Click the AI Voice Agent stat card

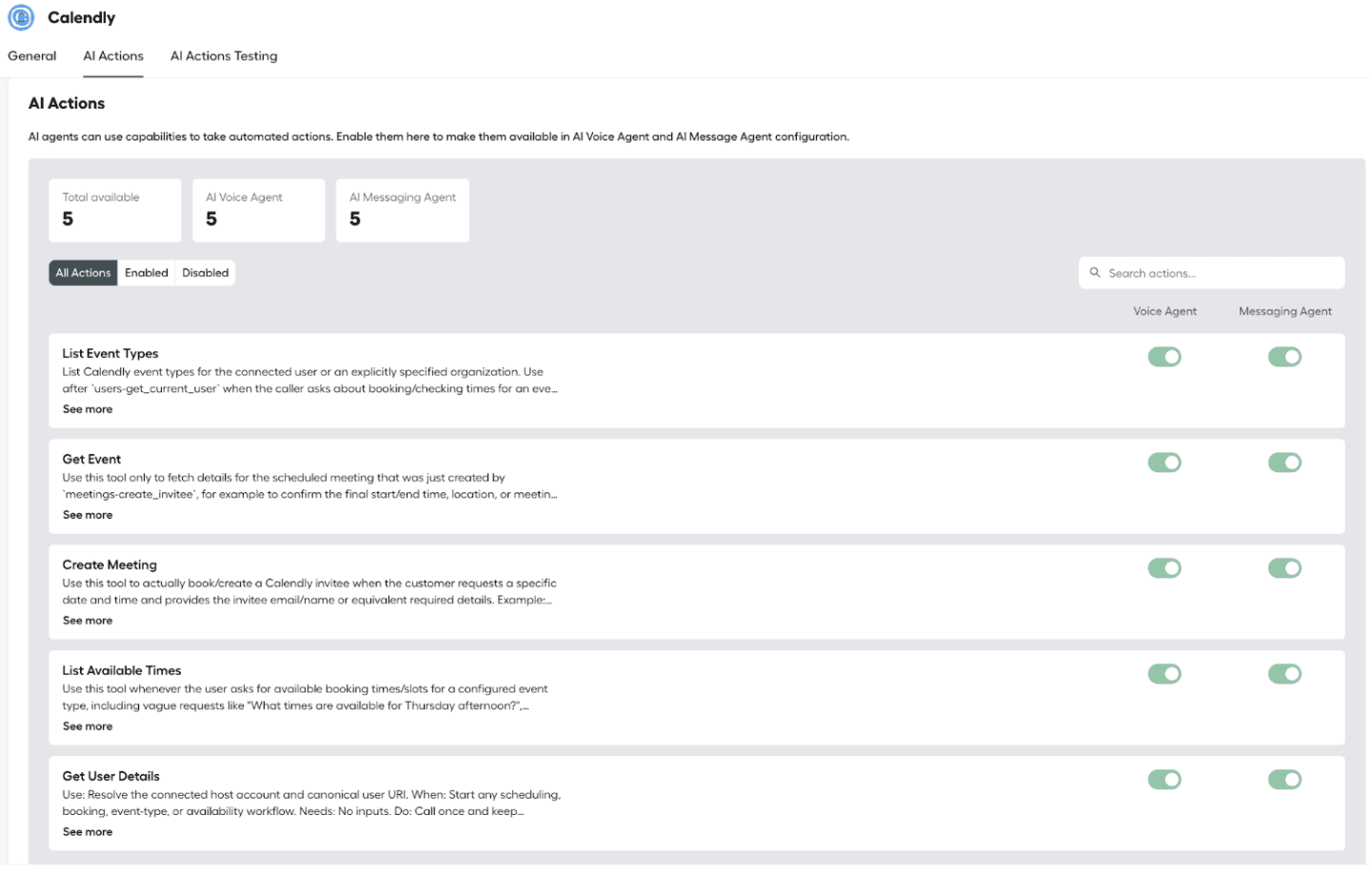tap(259, 210)
